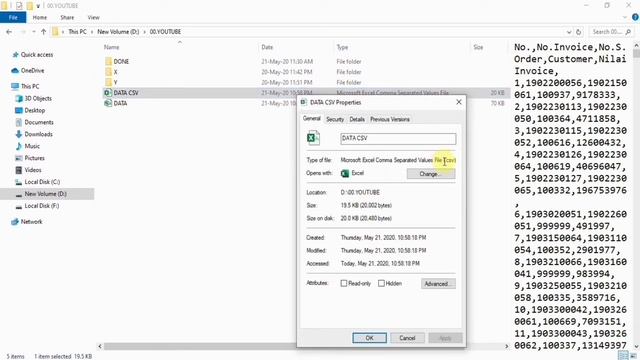Enable the Hidden checkbox
Screen dimensions: 640x360
pos(381,283)
